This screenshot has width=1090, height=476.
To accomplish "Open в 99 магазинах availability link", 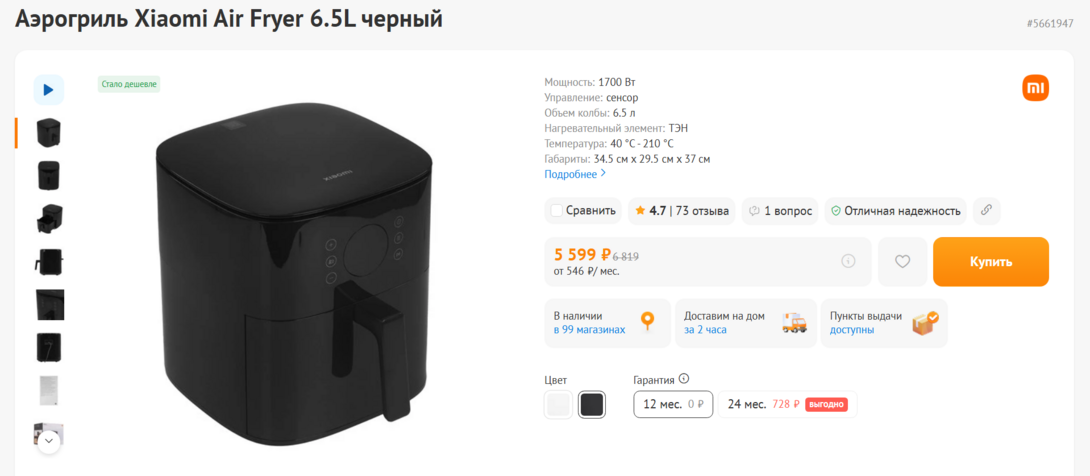I will pyautogui.click(x=589, y=330).
